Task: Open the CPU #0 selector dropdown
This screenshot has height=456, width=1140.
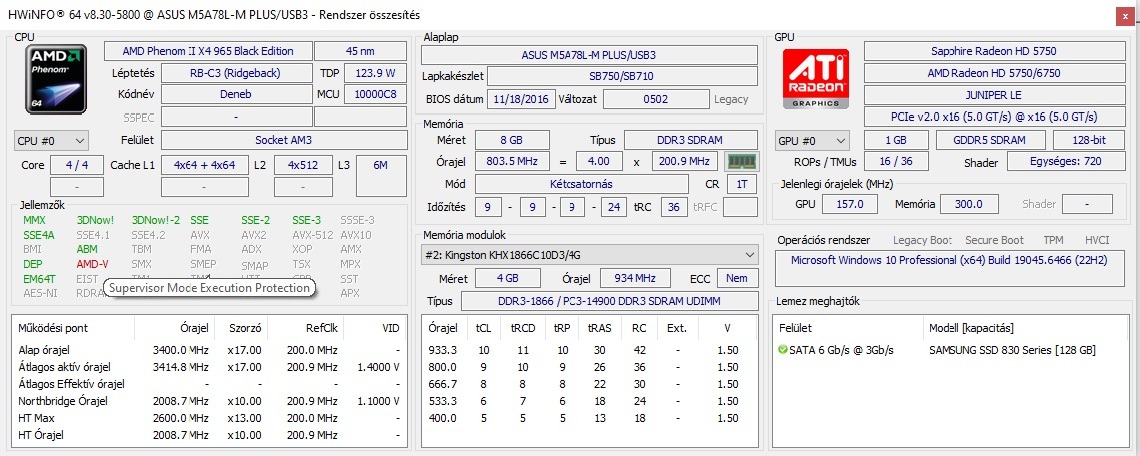Action: coord(51,141)
